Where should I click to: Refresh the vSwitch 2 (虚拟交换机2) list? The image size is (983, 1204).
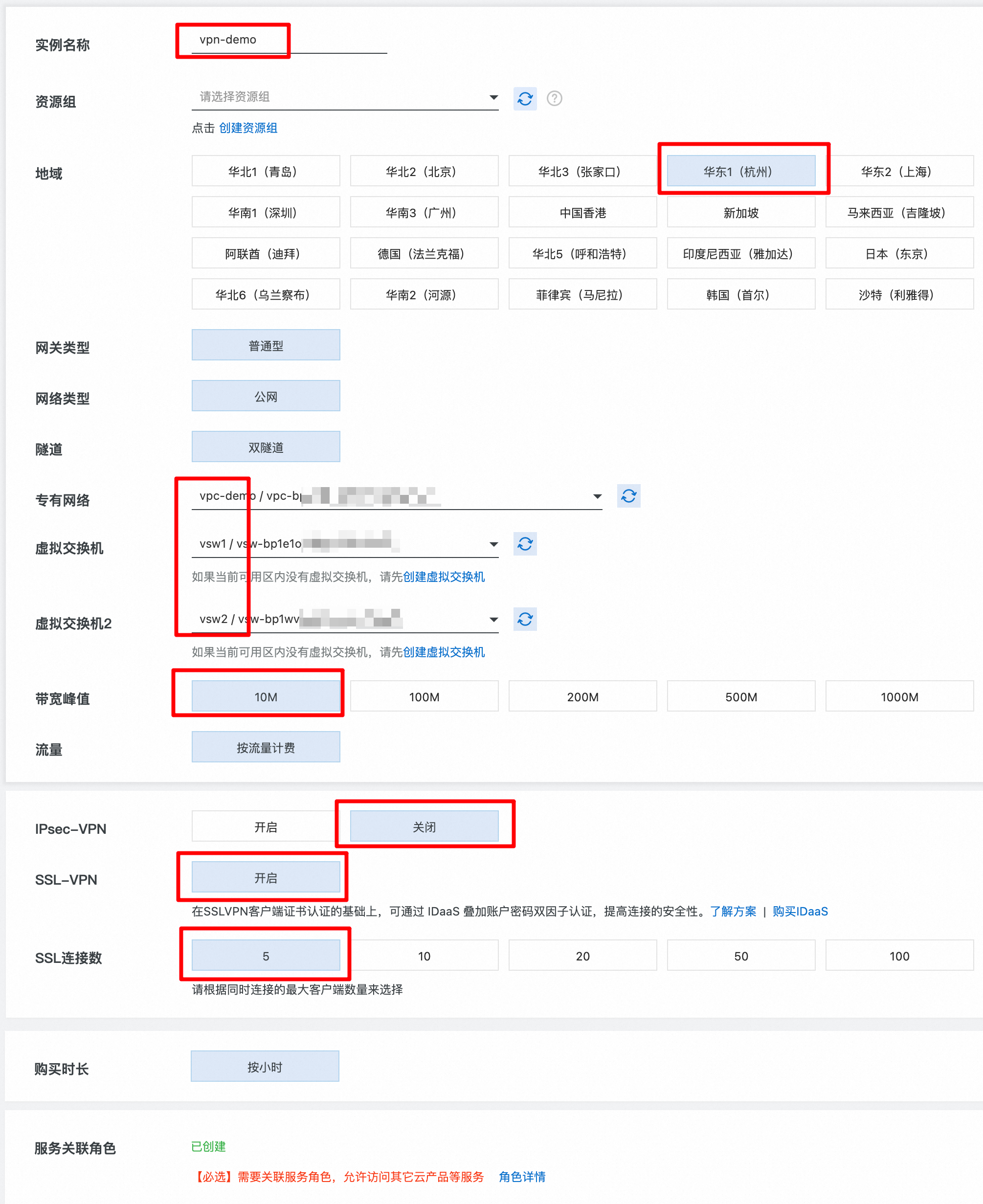click(524, 619)
